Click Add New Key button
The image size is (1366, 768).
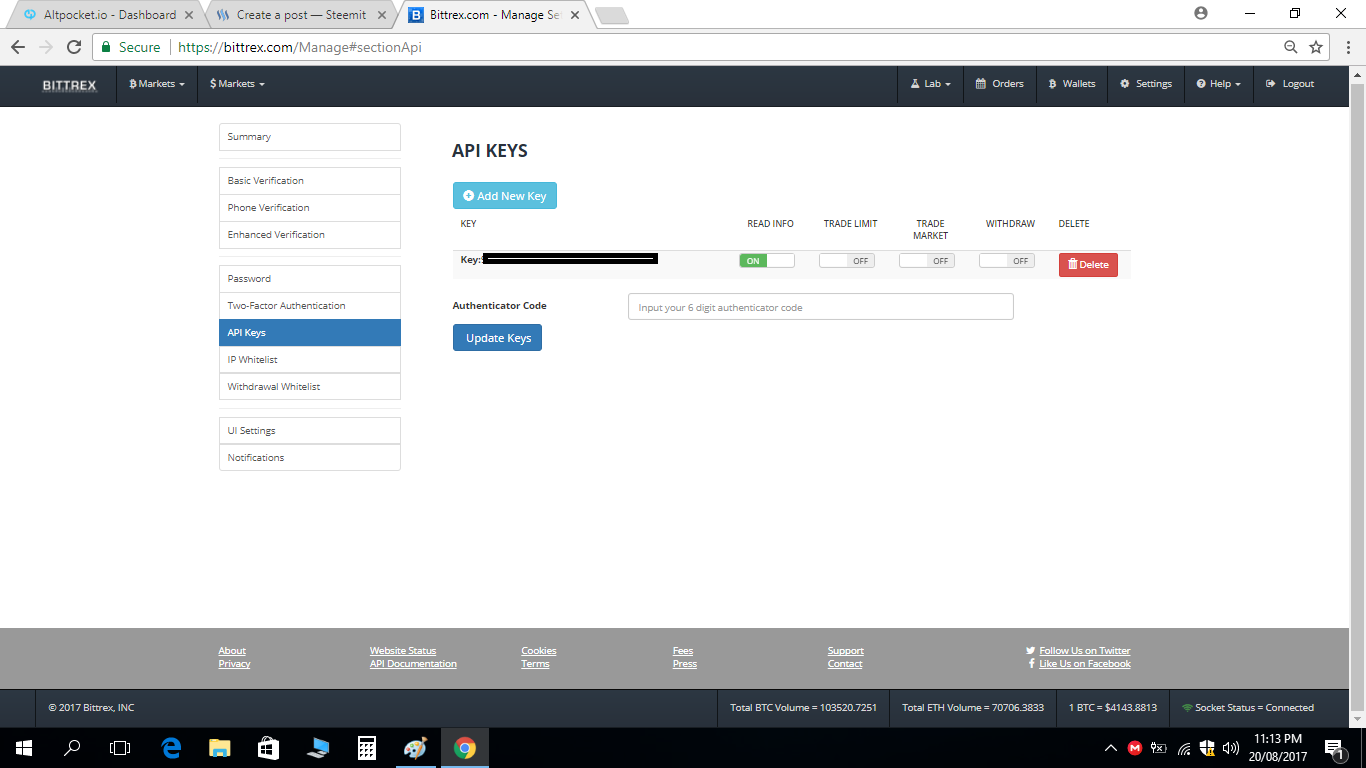coord(505,196)
